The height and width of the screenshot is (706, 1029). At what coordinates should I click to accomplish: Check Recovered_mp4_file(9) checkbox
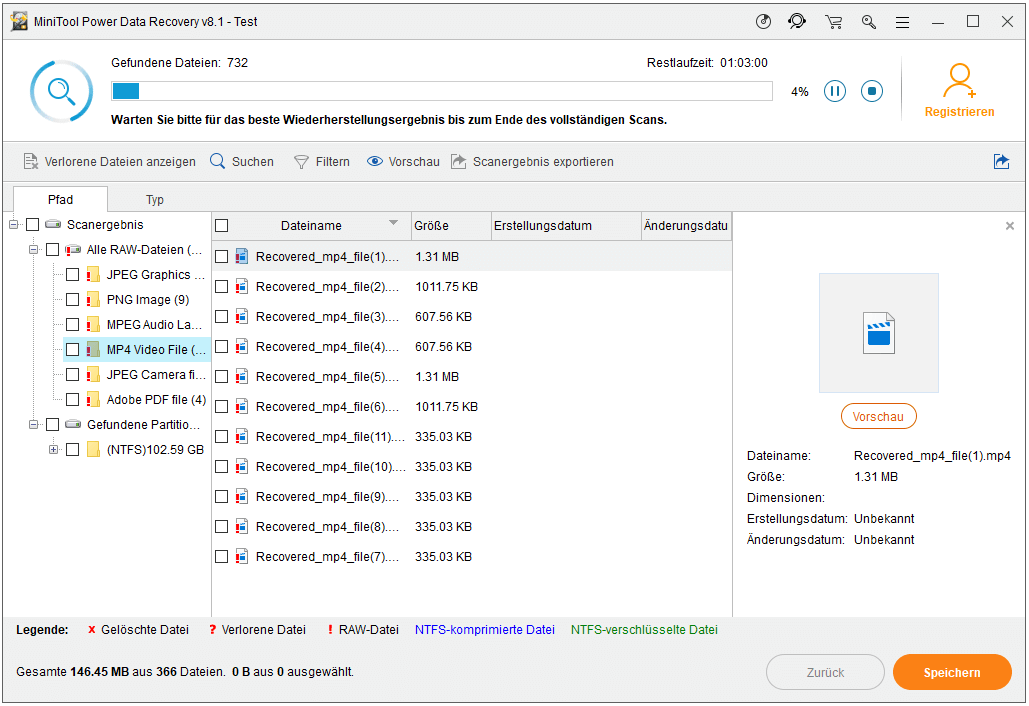click(x=222, y=497)
